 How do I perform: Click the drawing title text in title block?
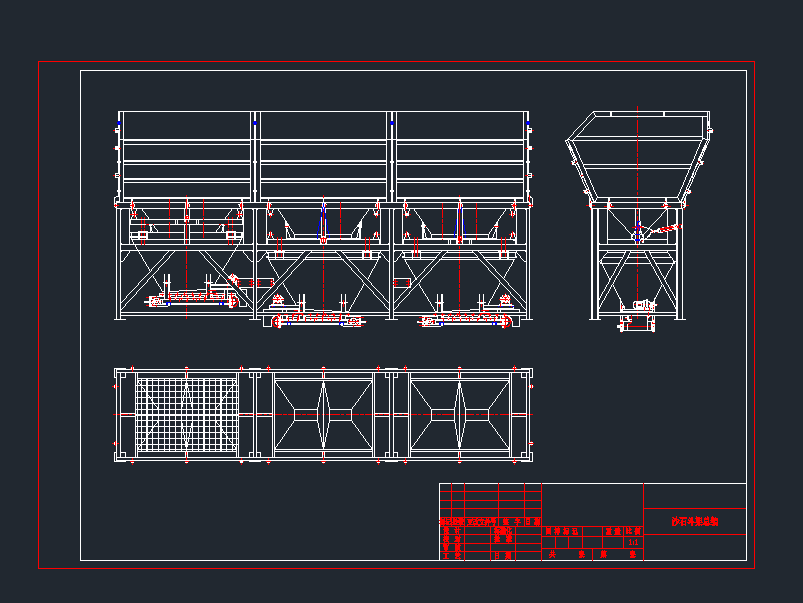pos(695,521)
